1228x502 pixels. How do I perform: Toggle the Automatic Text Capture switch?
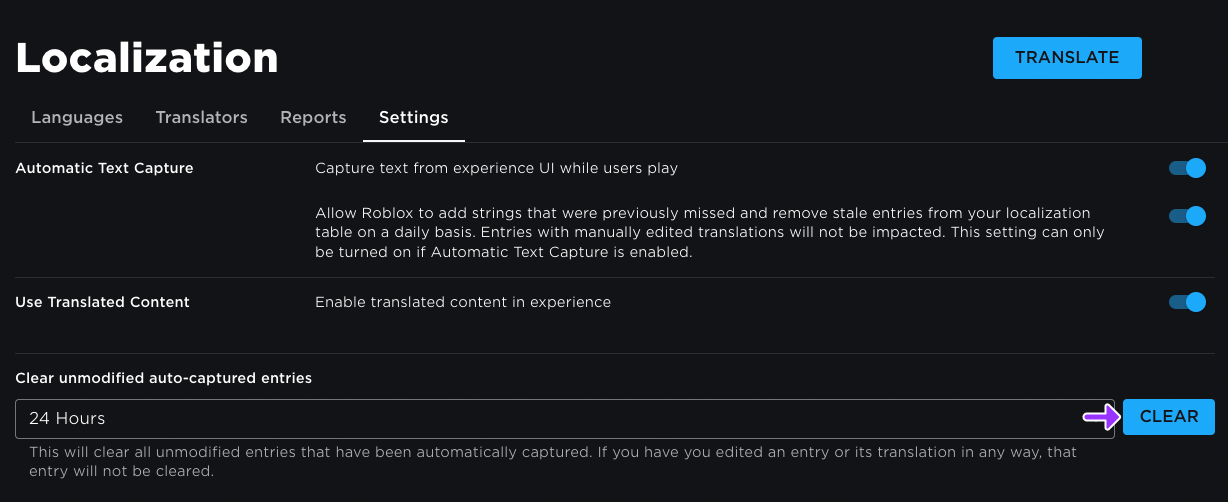pos(1187,168)
